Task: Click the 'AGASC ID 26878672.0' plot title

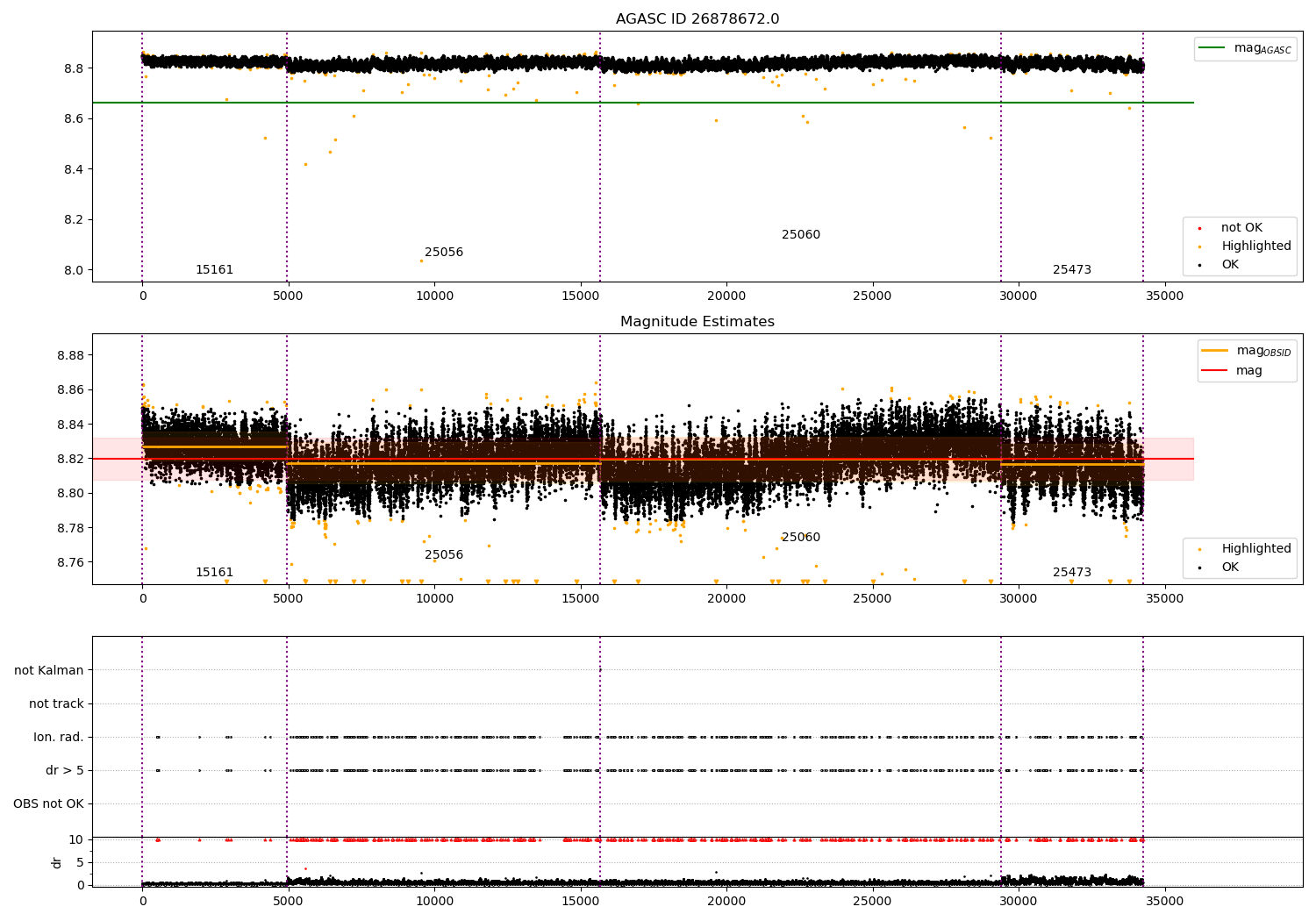Action: click(x=697, y=19)
